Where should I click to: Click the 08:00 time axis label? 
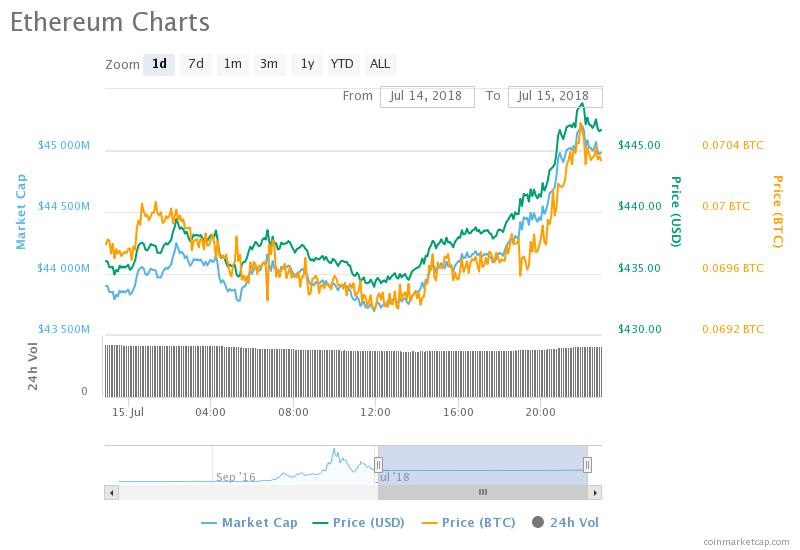tap(293, 412)
